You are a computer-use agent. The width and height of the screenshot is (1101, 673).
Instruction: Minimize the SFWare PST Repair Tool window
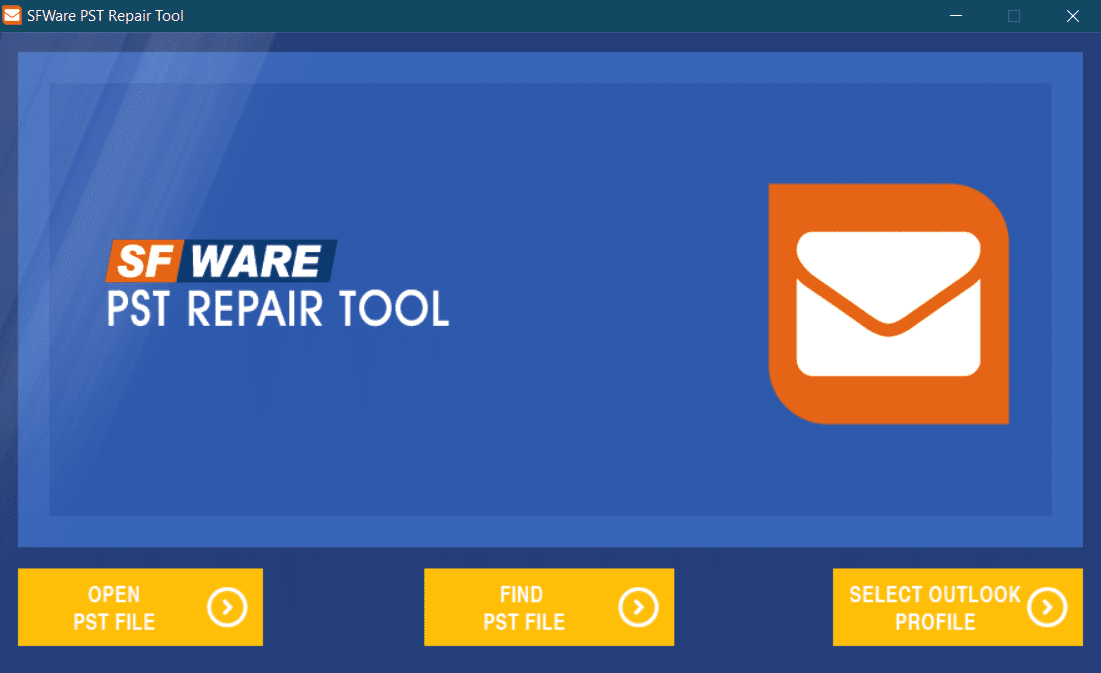tap(955, 16)
